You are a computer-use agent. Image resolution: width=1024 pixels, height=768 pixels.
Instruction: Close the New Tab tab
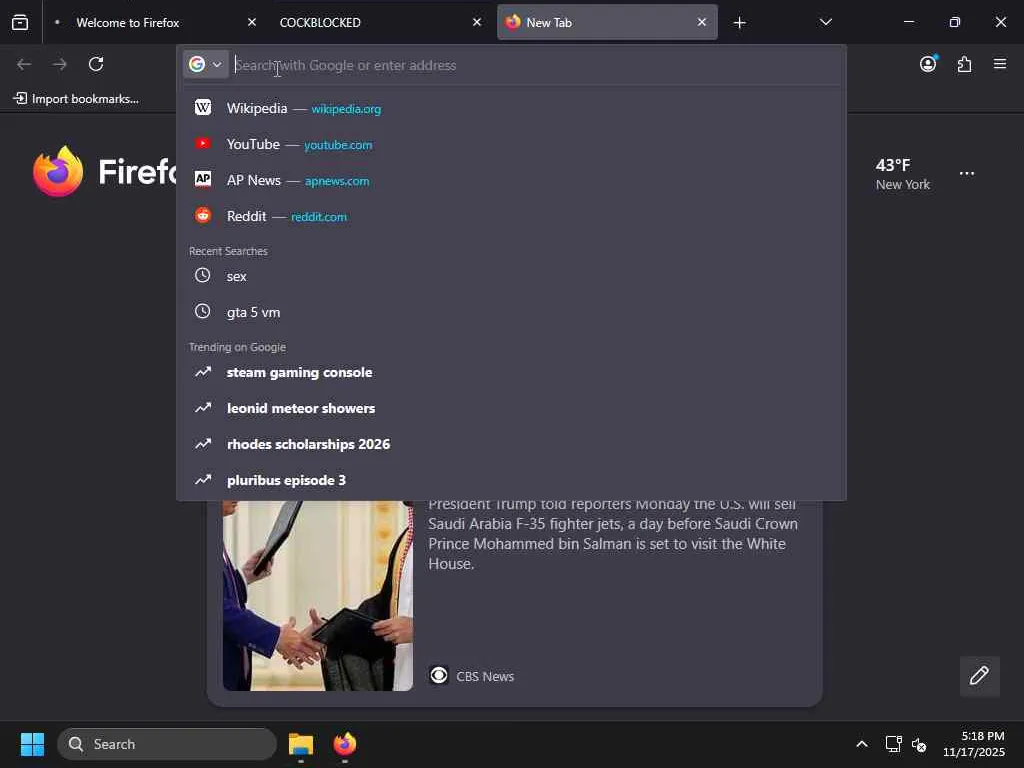tap(701, 22)
